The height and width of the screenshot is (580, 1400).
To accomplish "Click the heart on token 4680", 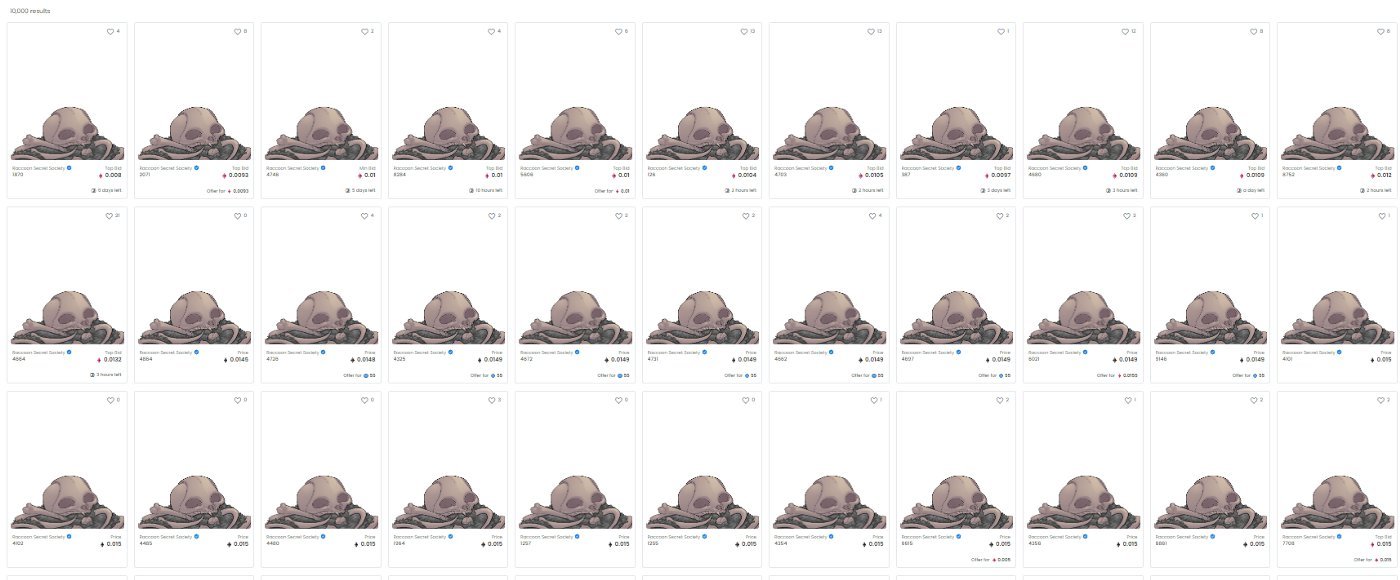I will [1127, 32].
